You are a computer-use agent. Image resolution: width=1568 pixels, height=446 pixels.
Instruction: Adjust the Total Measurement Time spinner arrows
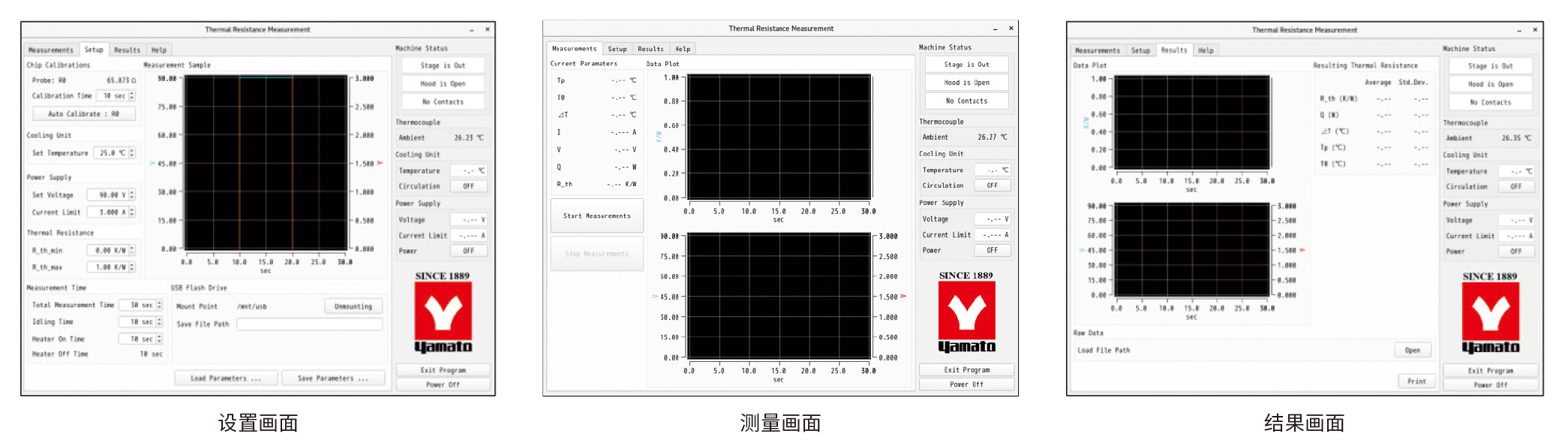point(159,305)
